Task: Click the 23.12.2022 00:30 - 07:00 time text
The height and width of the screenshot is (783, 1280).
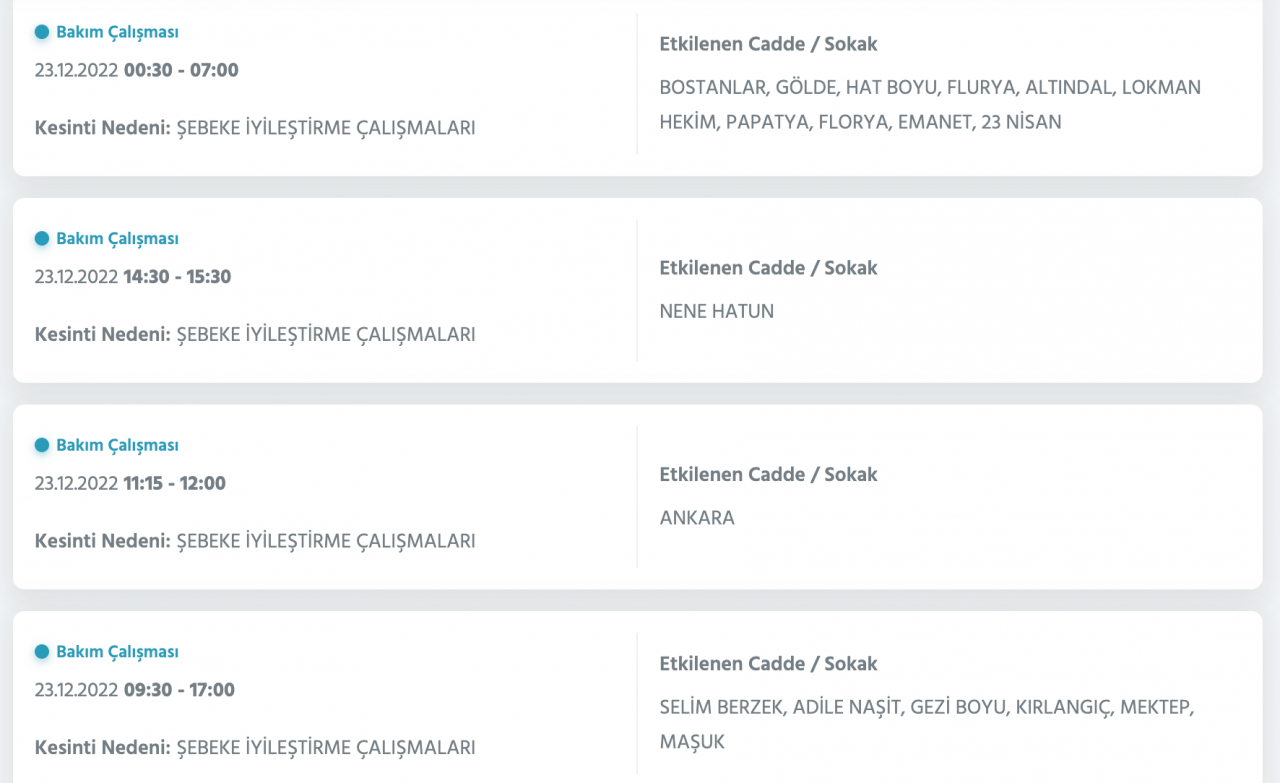Action: coord(137,70)
